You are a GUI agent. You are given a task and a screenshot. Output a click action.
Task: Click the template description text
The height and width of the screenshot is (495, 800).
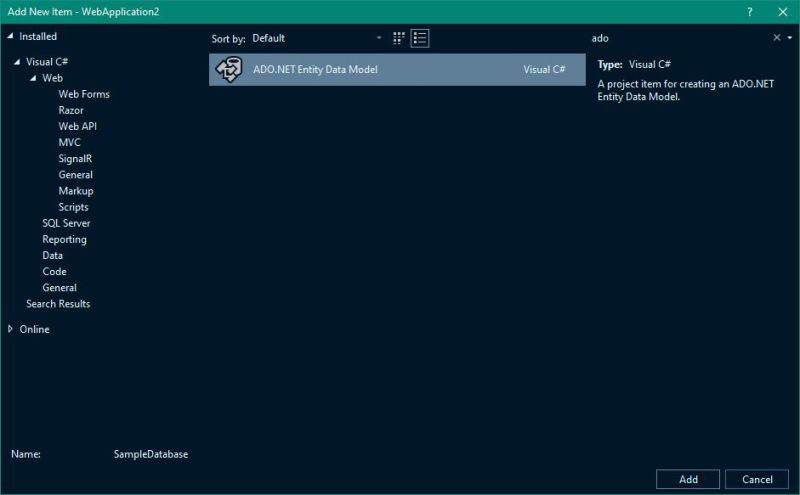tap(686, 90)
